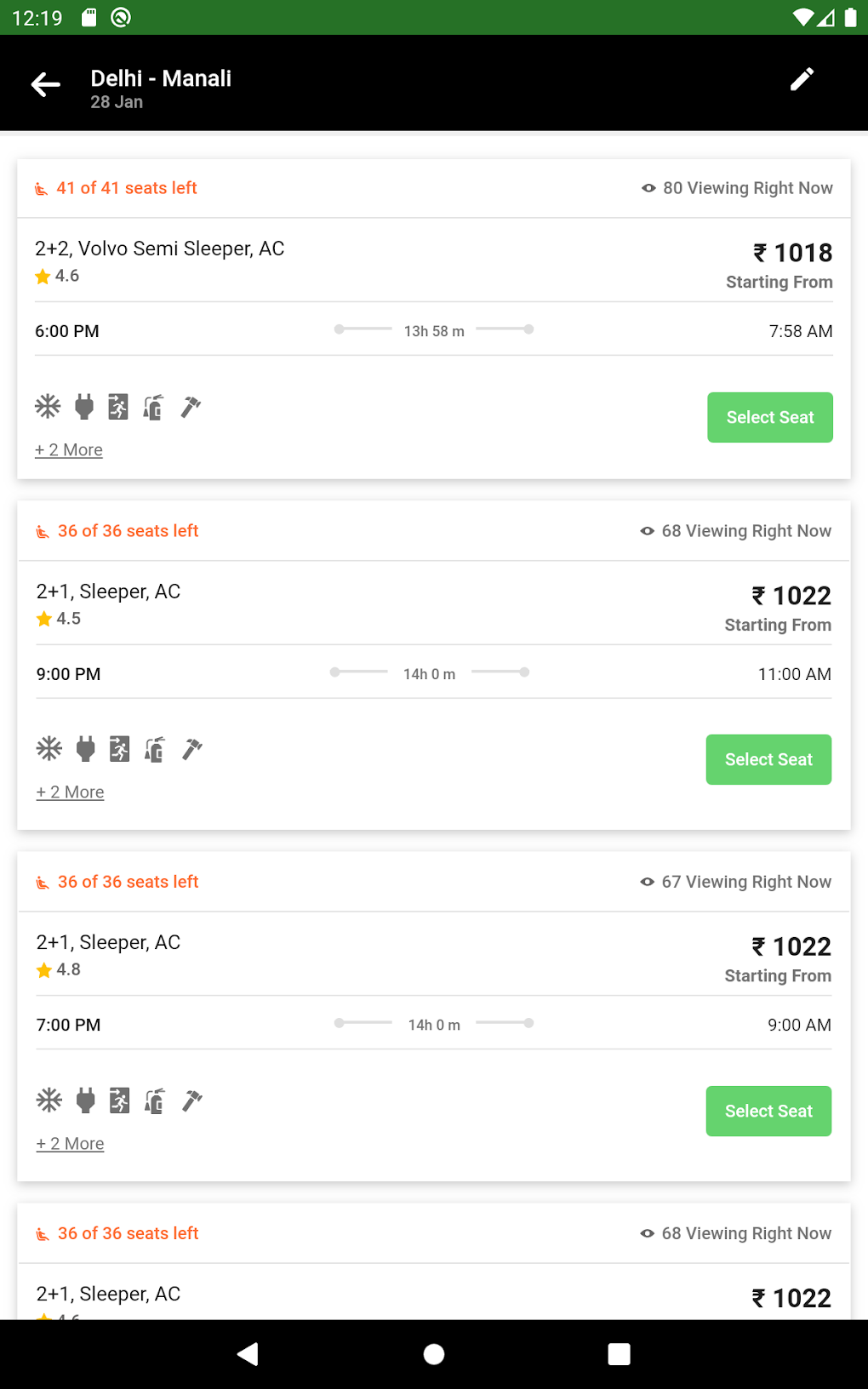Tap emergency exit icon on 9:00 PM bus

tap(119, 749)
